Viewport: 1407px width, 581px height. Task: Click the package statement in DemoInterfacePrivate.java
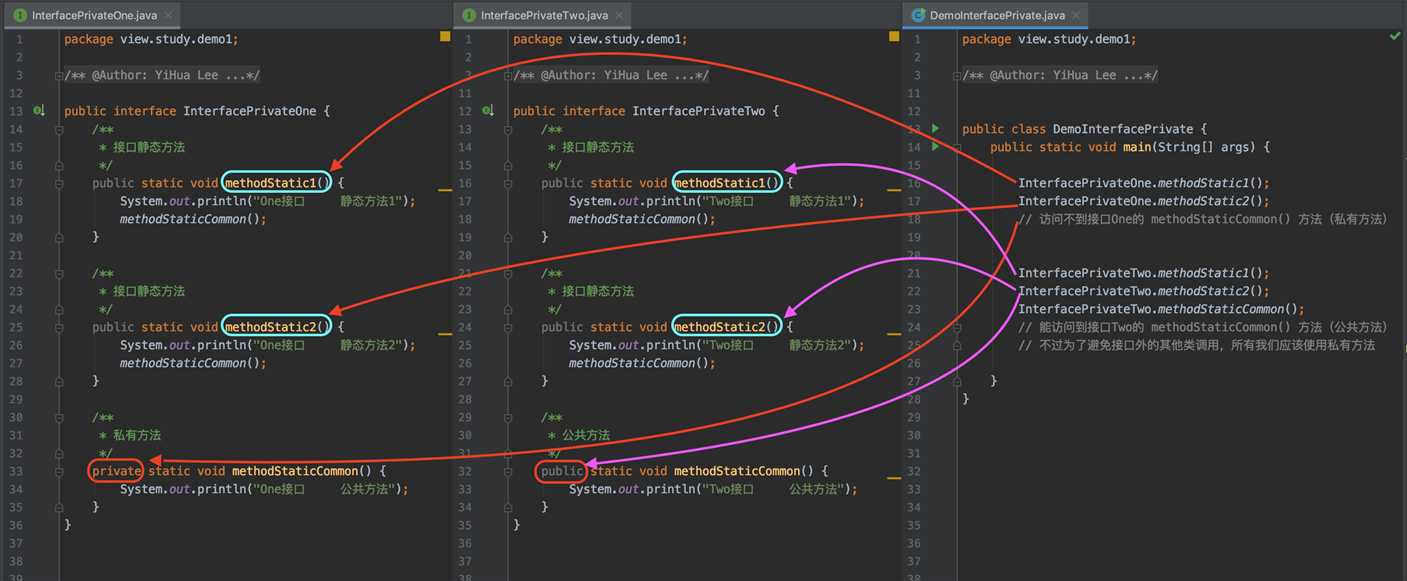[1049, 39]
